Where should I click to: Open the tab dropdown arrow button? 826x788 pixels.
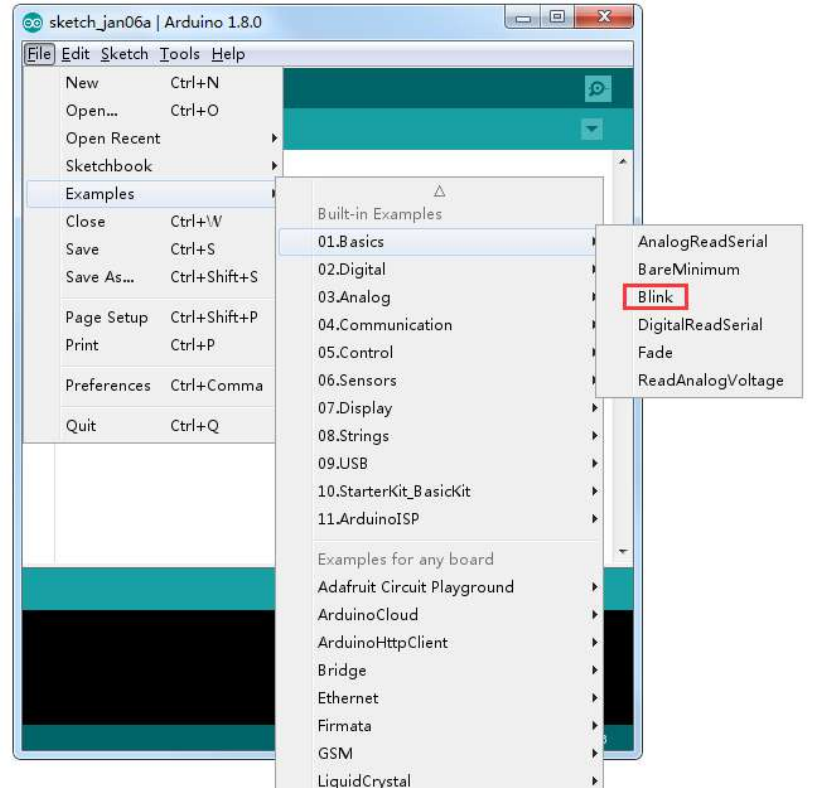point(592,129)
